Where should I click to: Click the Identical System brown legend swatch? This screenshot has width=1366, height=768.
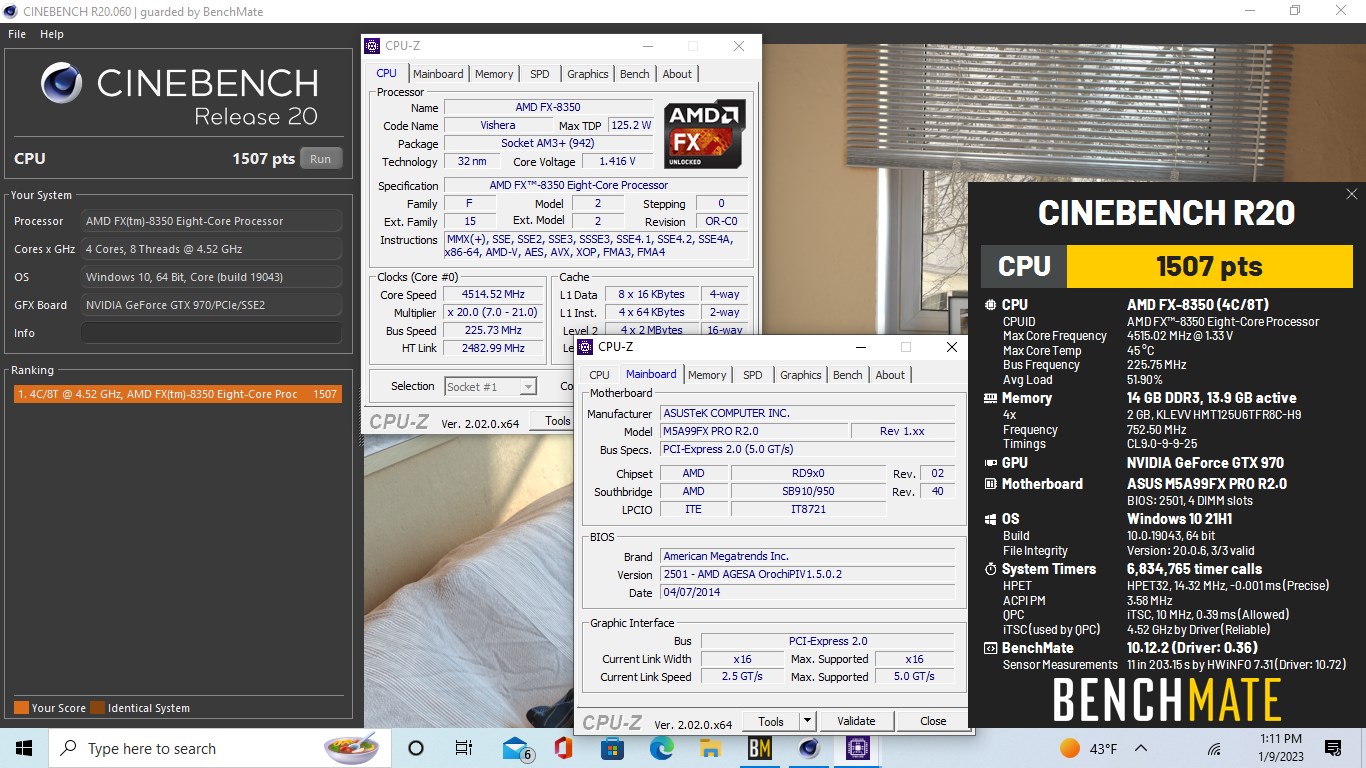[97, 708]
